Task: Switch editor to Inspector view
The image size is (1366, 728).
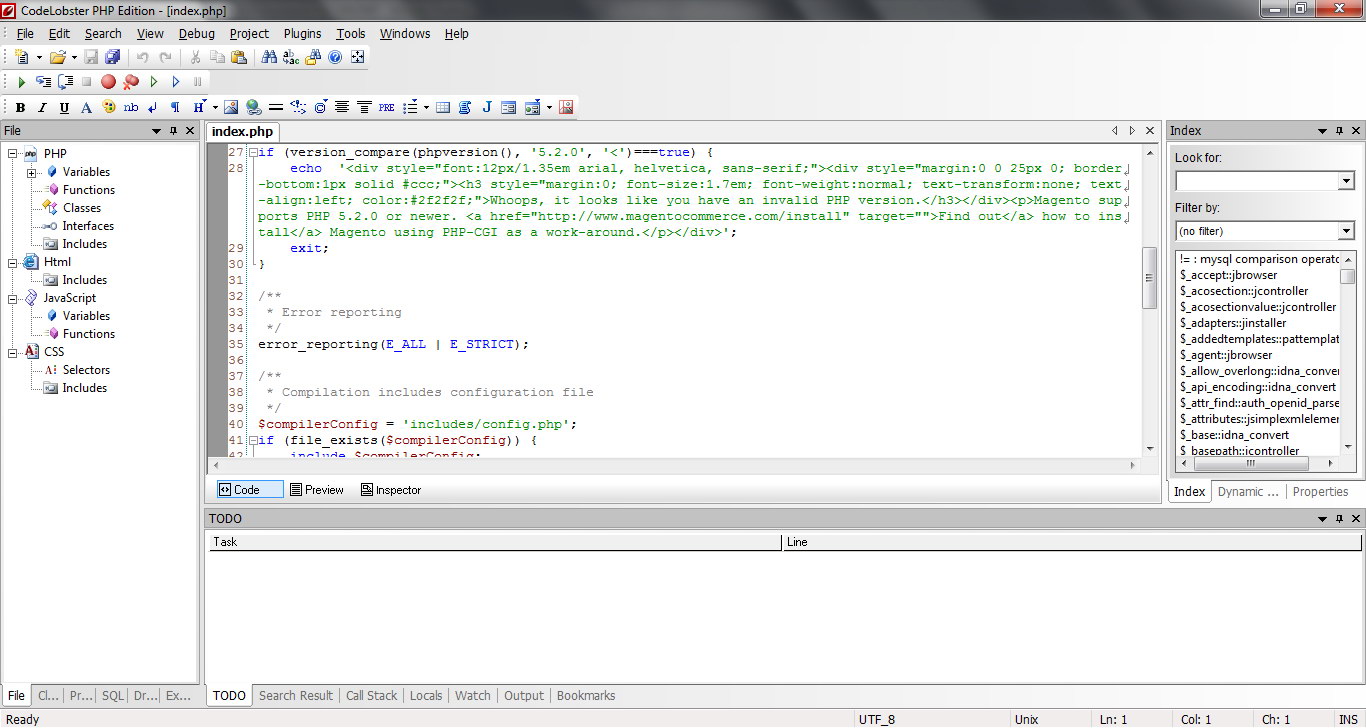Action: coord(391,490)
